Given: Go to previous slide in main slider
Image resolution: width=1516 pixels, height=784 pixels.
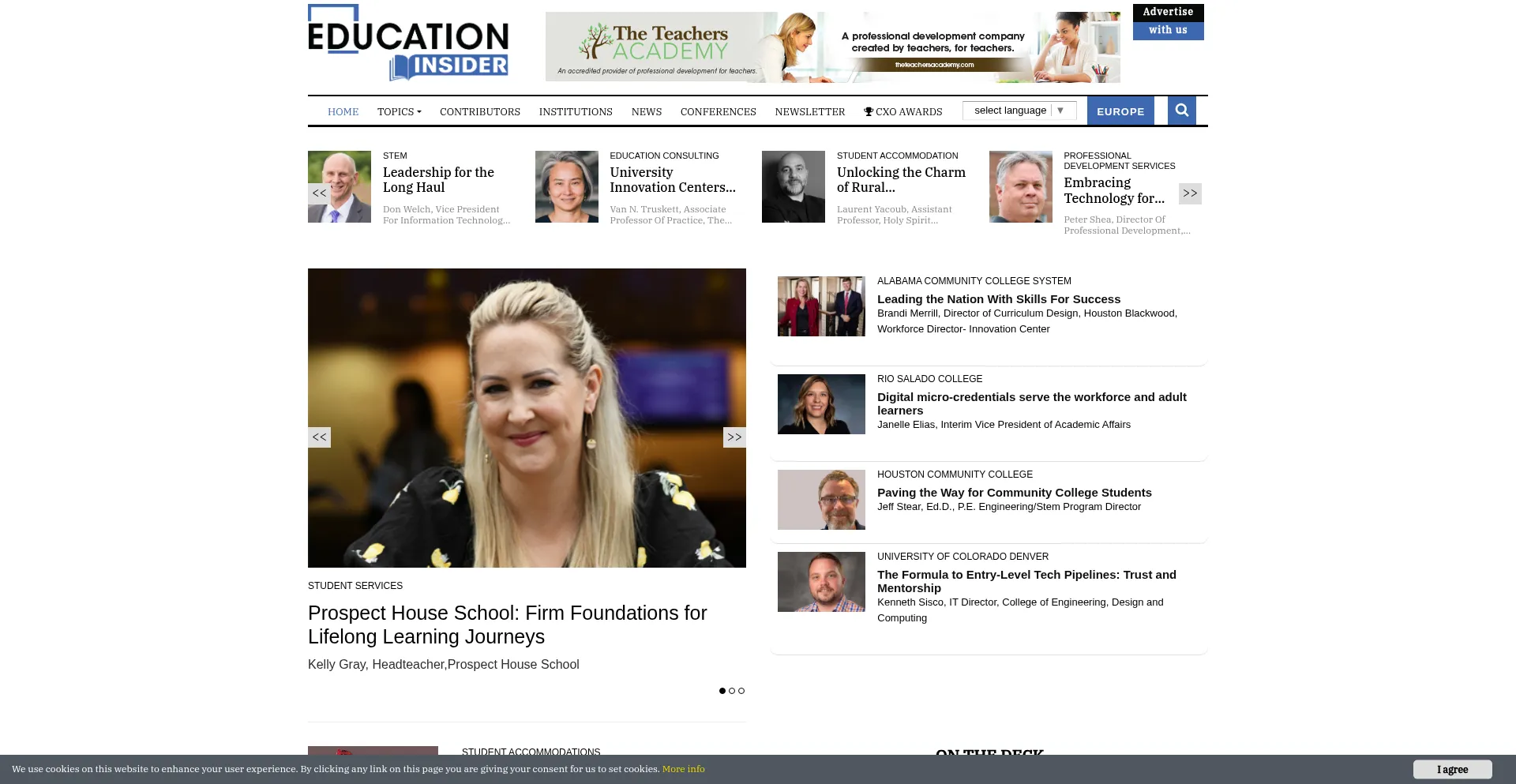Looking at the screenshot, I should click(319, 437).
